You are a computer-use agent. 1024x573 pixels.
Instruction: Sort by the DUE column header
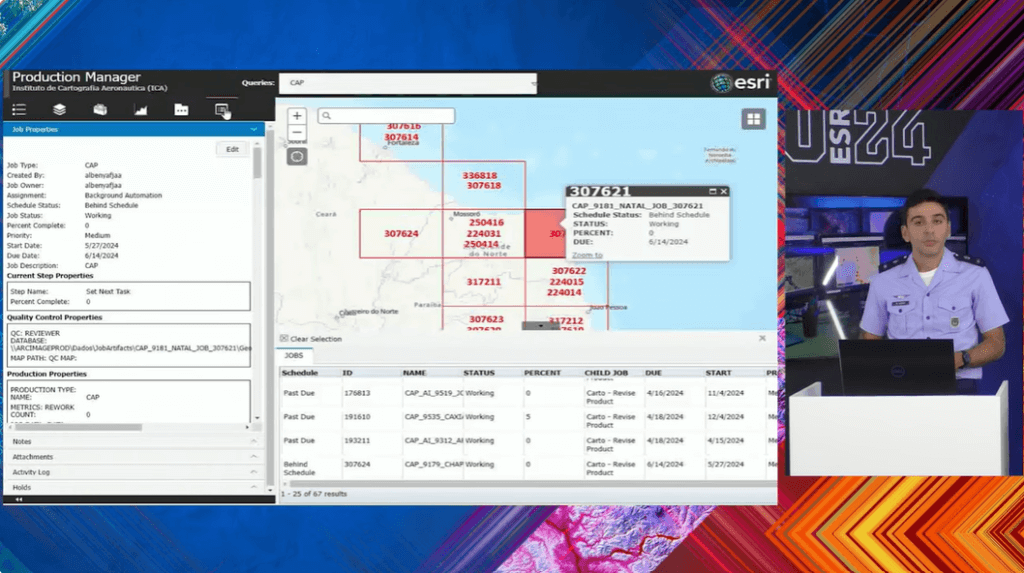(653, 373)
